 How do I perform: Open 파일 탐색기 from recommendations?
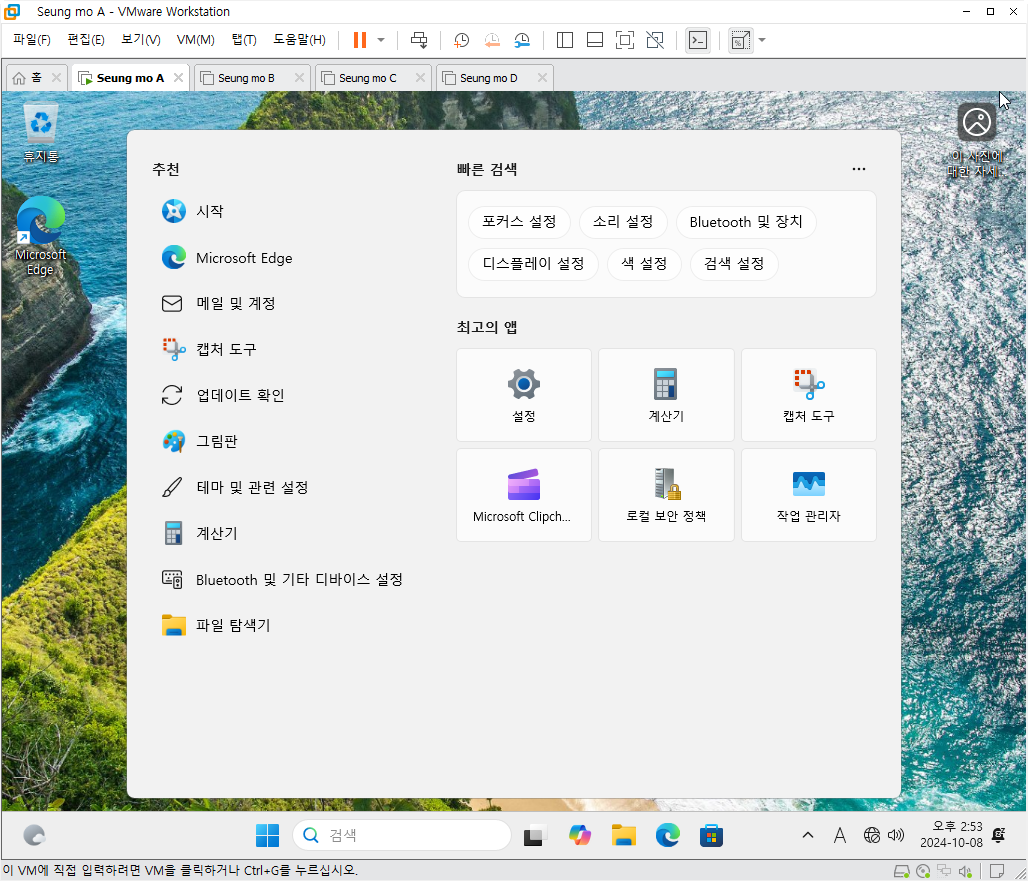click(216, 625)
